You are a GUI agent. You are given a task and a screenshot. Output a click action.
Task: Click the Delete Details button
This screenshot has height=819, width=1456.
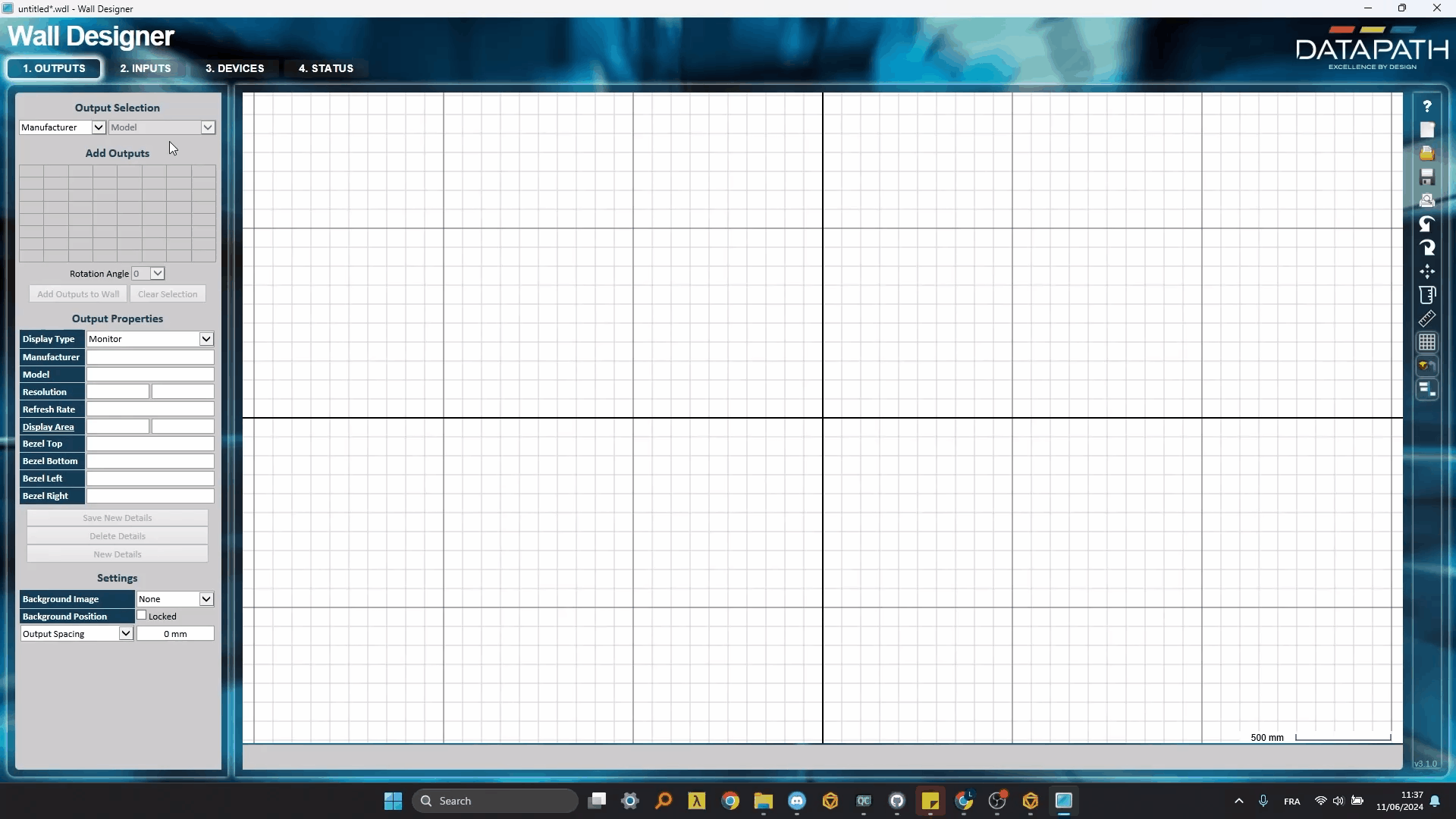coord(118,536)
